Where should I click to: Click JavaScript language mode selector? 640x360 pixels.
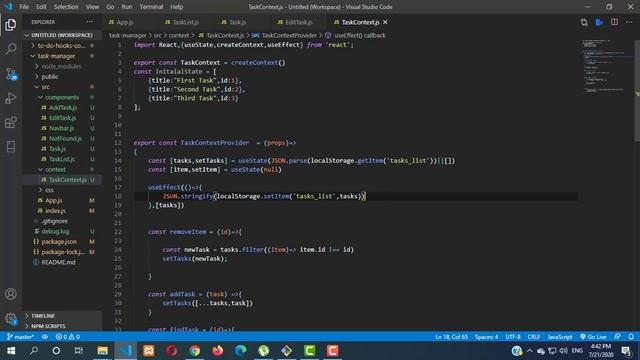coord(560,337)
